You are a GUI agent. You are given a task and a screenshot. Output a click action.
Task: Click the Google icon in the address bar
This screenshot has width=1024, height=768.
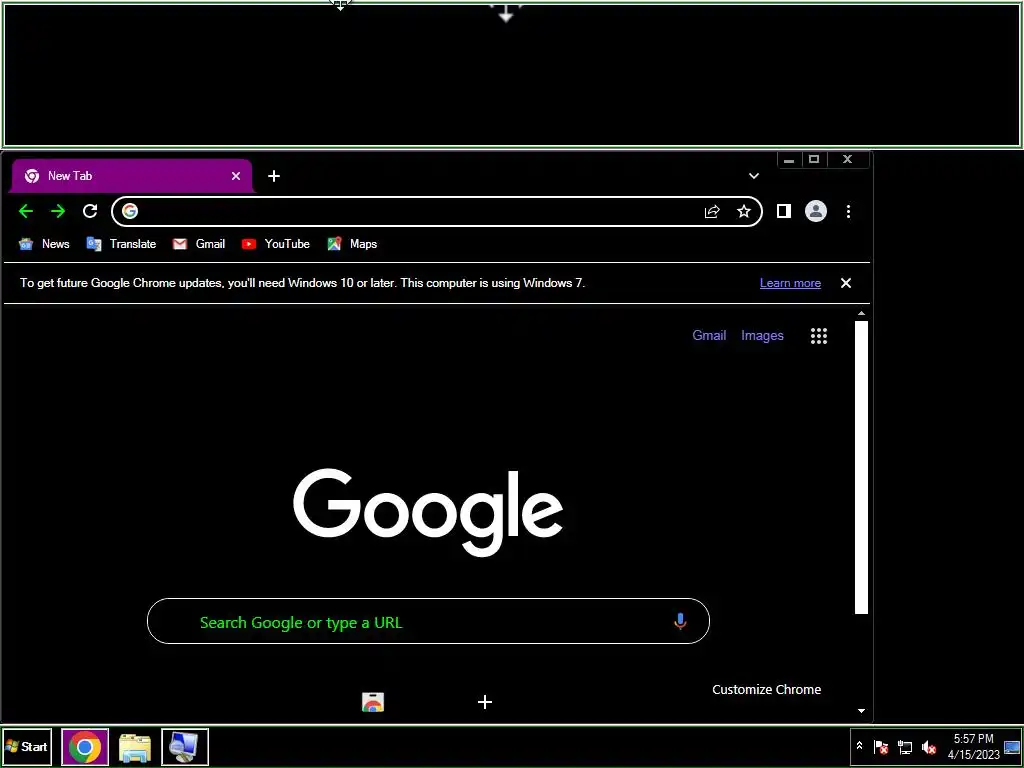tap(129, 211)
